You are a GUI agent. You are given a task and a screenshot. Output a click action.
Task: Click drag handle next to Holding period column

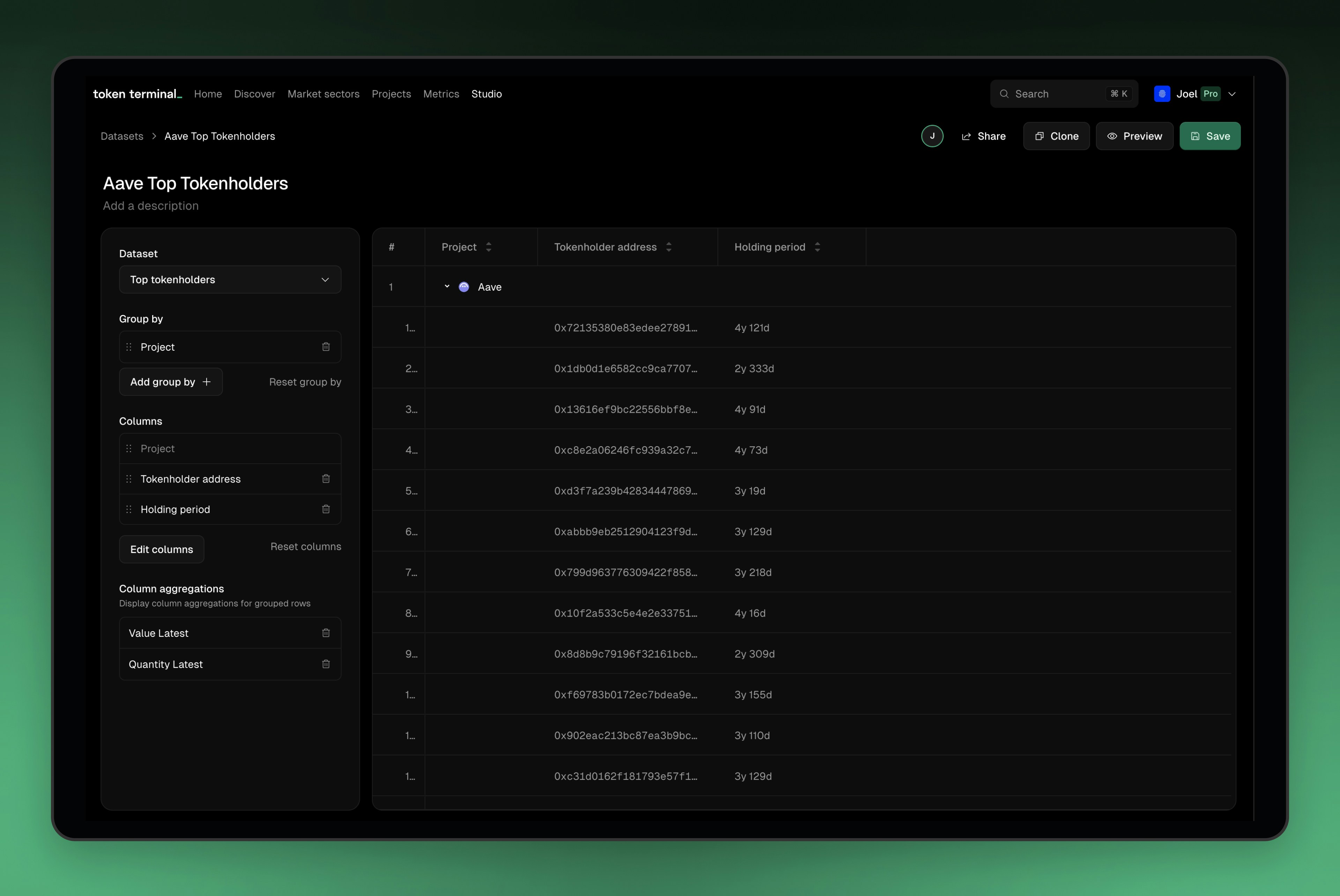click(x=128, y=509)
